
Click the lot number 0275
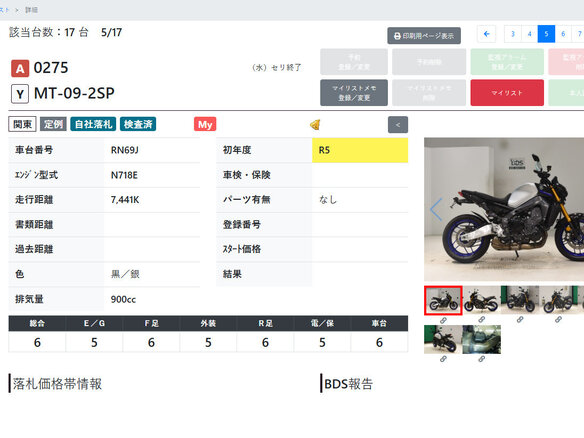click(51, 68)
